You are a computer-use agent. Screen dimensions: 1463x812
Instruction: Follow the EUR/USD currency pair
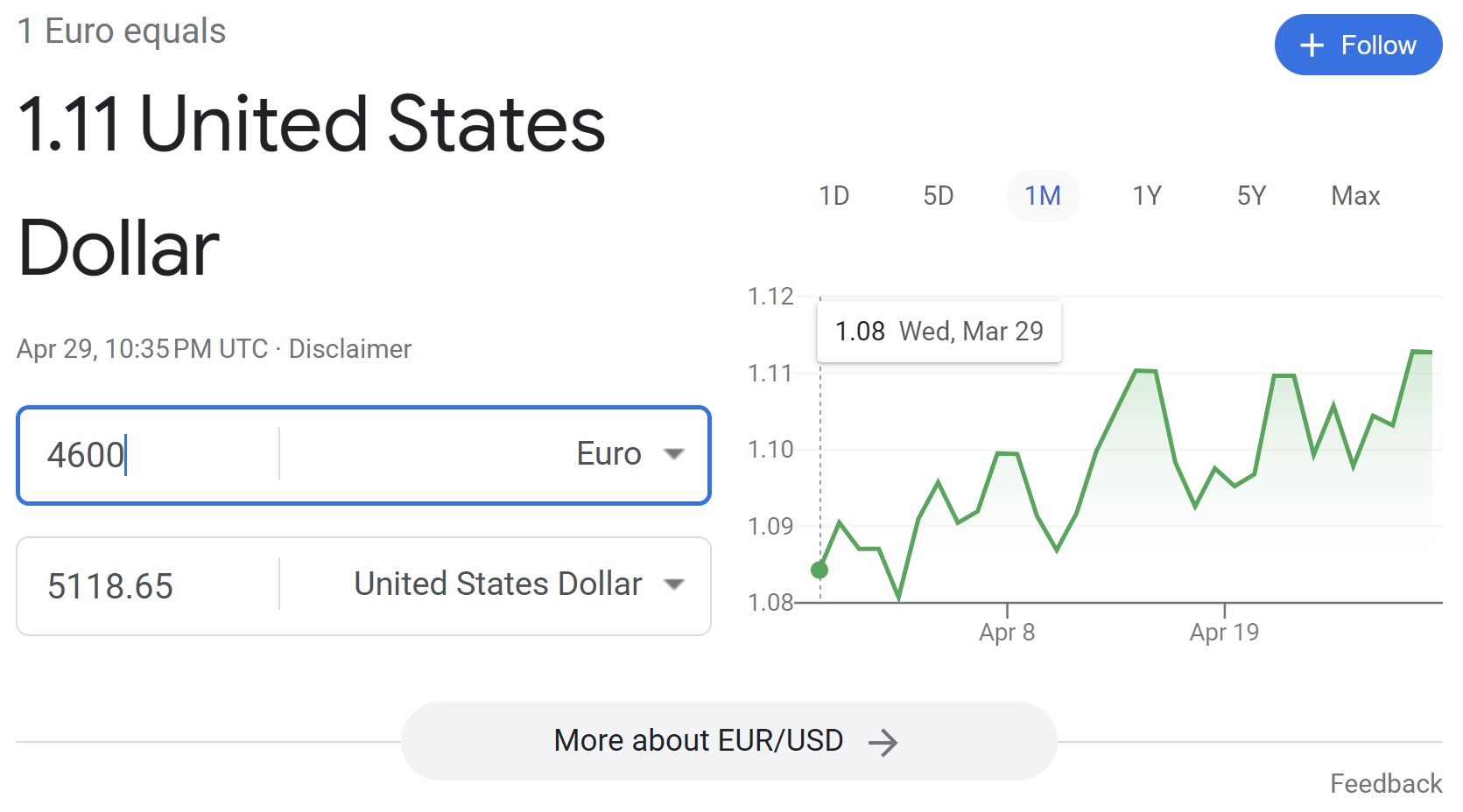click(1357, 45)
